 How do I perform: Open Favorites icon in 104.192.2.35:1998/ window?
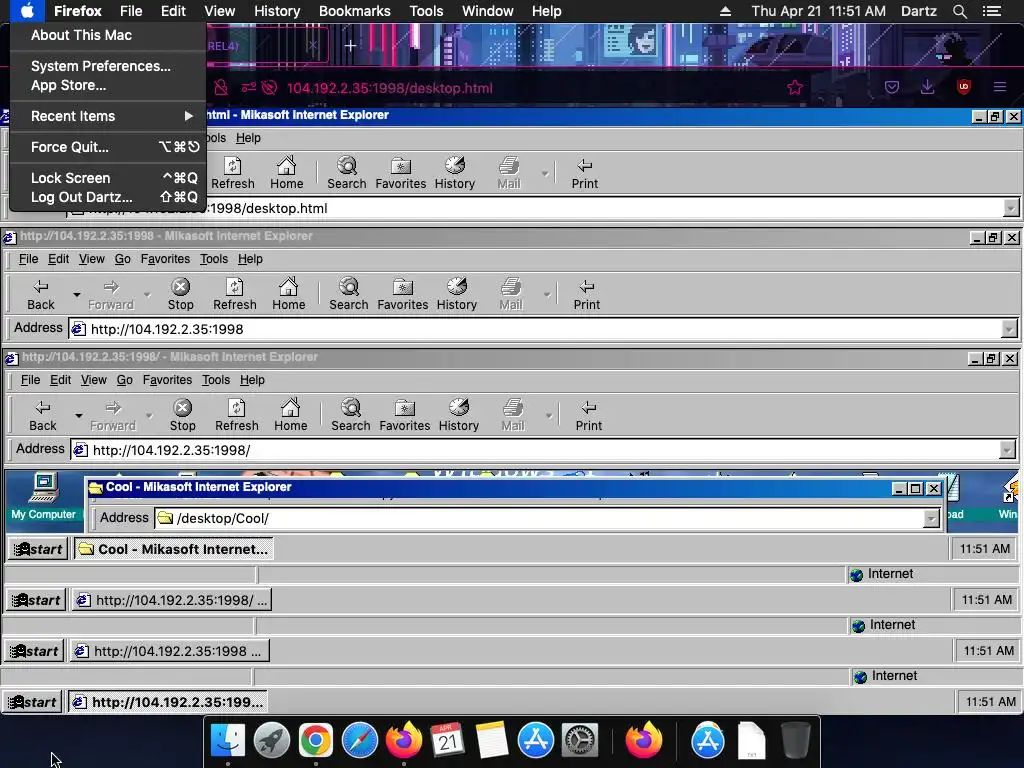(x=405, y=415)
